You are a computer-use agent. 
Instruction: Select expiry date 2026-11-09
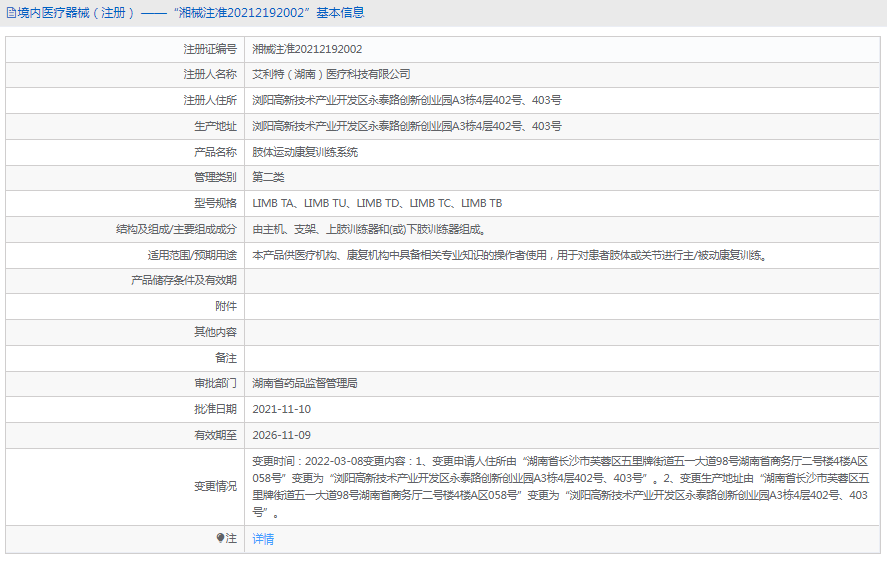click(x=282, y=435)
